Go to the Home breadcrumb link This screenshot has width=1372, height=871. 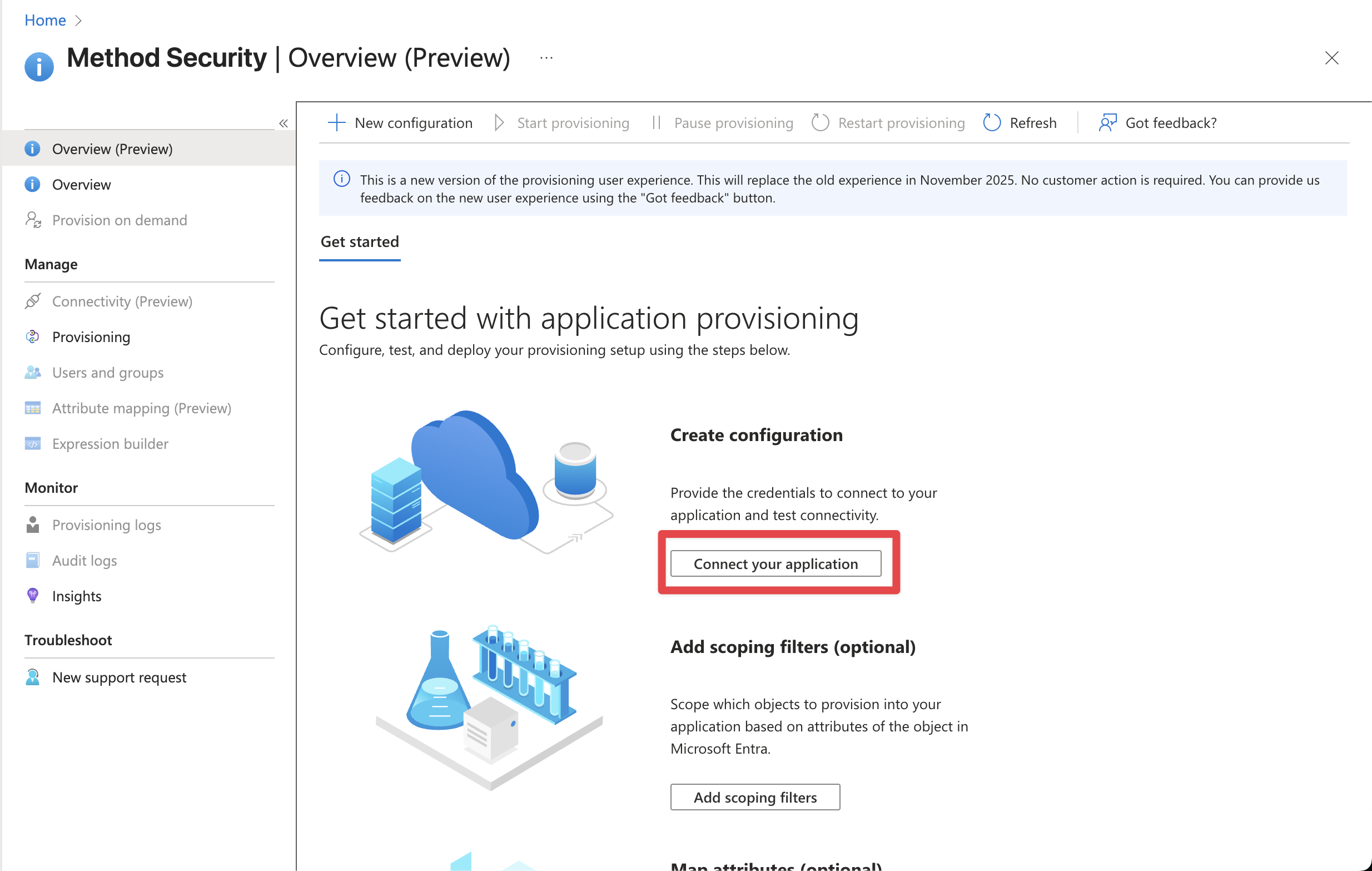point(45,21)
